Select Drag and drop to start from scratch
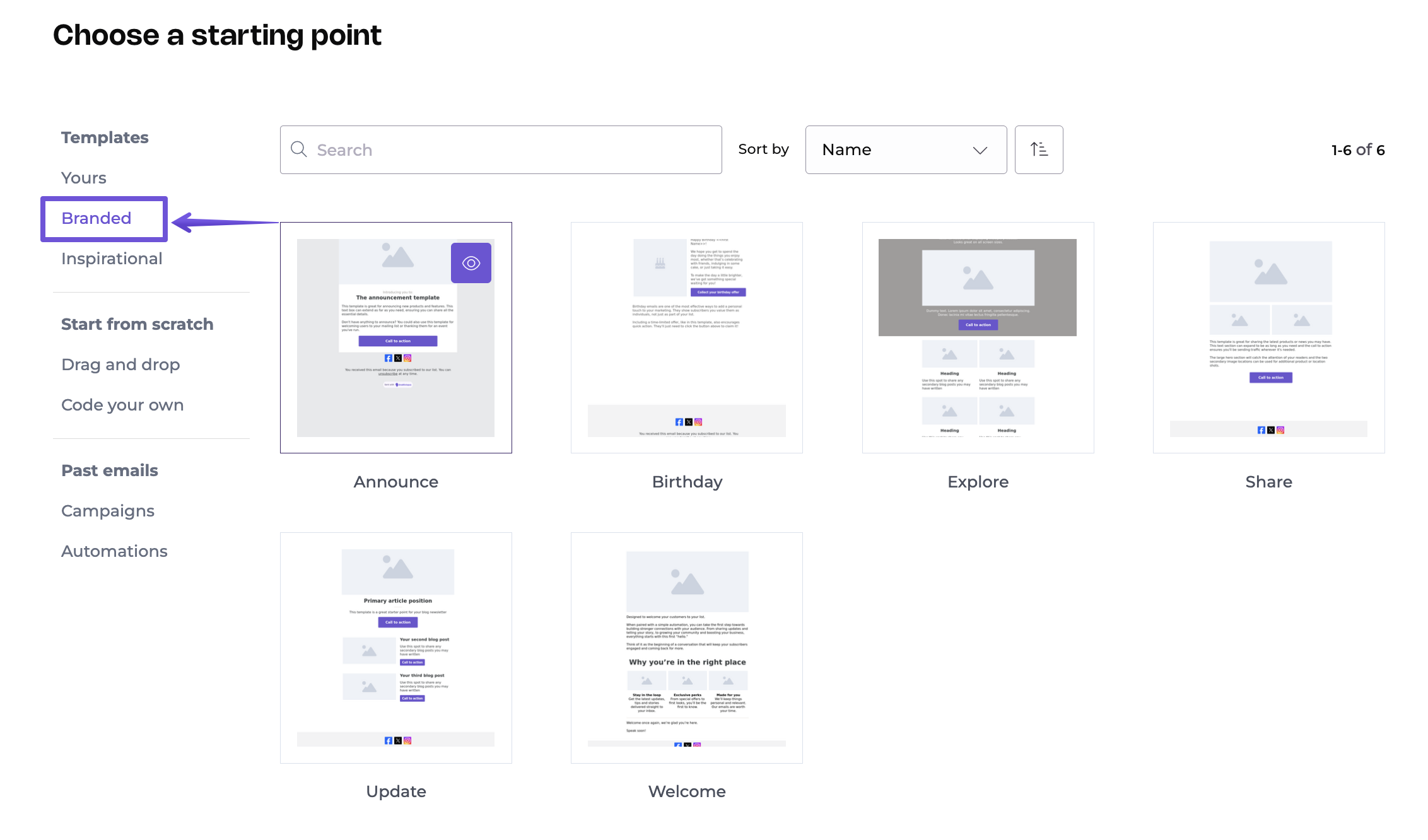1428x840 pixels. 120,364
